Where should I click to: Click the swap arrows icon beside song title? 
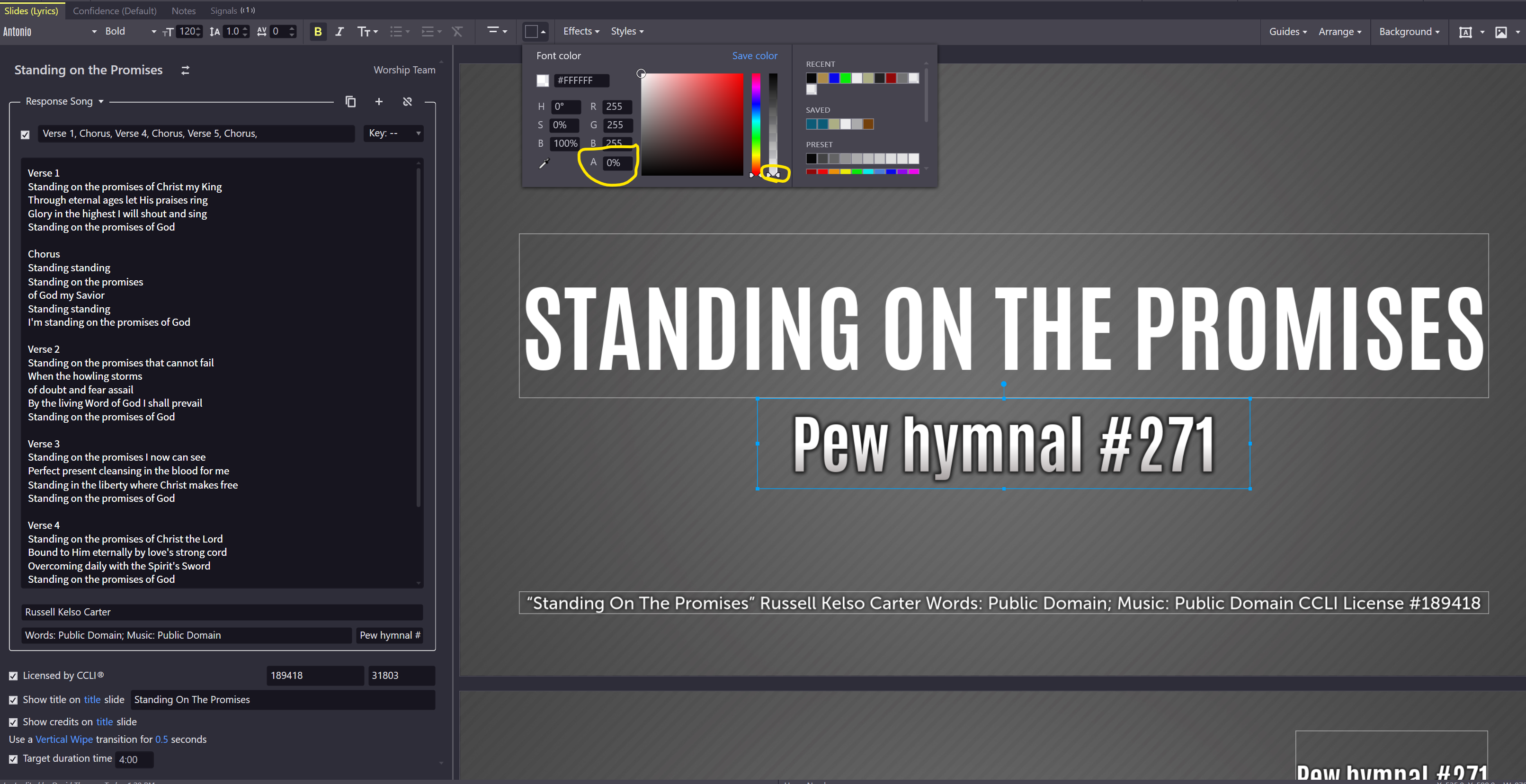pos(186,71)
